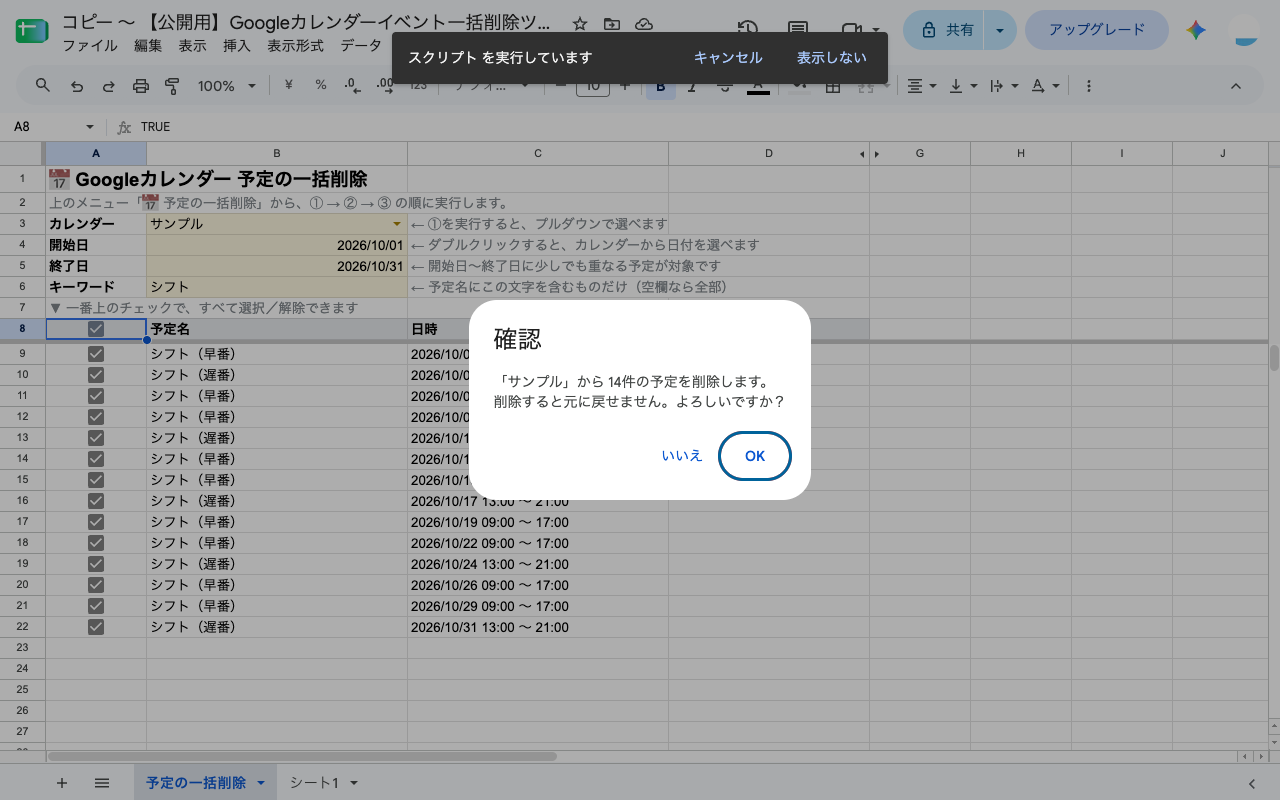The height and width of the screenshot is (800, 1280).
Task: Undo the last action
Action: (77, 86)
